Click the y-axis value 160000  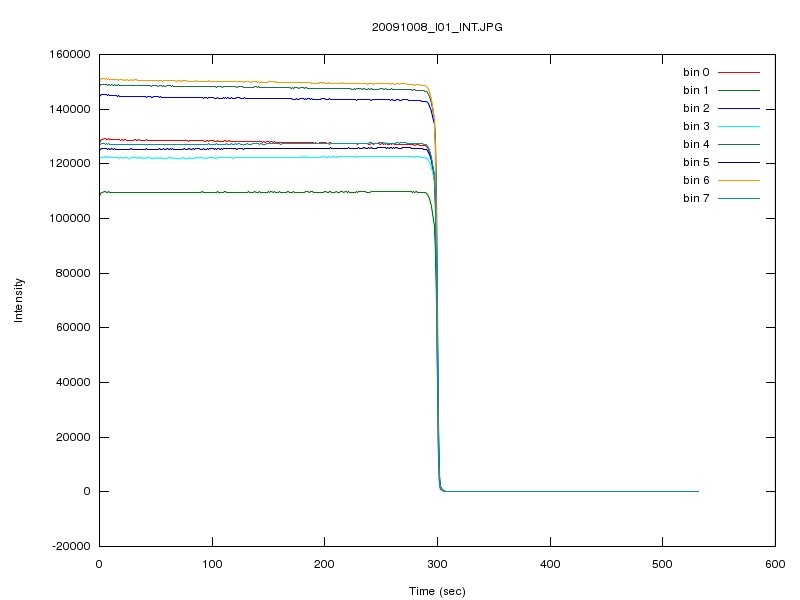click(70, 55)
